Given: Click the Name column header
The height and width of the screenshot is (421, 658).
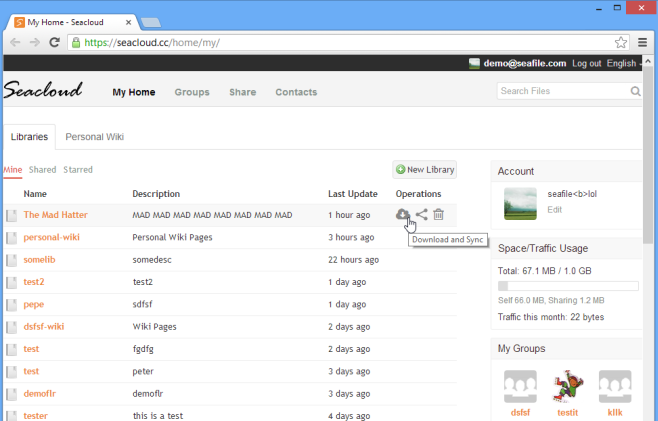Looking at the screenshot, I should point(35,194).
